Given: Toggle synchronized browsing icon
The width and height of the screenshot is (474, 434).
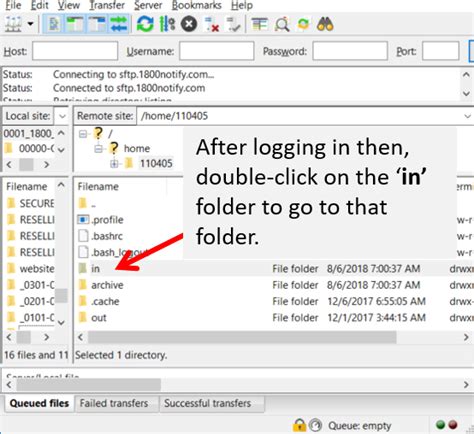Looking at the screenshot, I should tap(303, 24).
